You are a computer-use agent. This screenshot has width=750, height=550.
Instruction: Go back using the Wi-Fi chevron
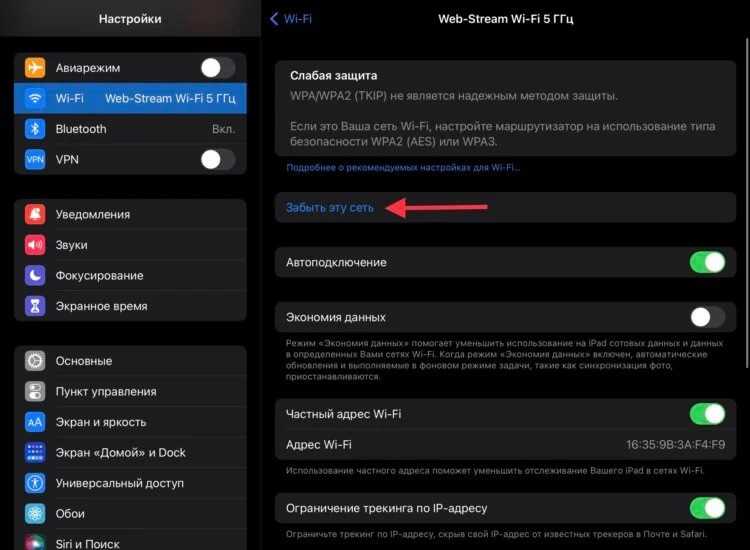click(x=291, y=19)
